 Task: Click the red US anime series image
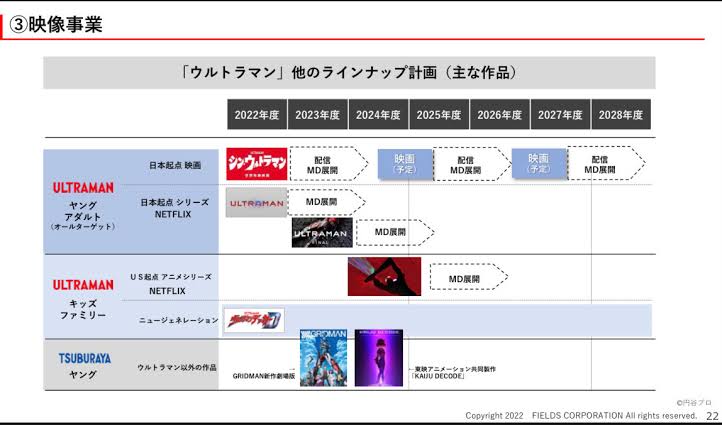point(384,277)
